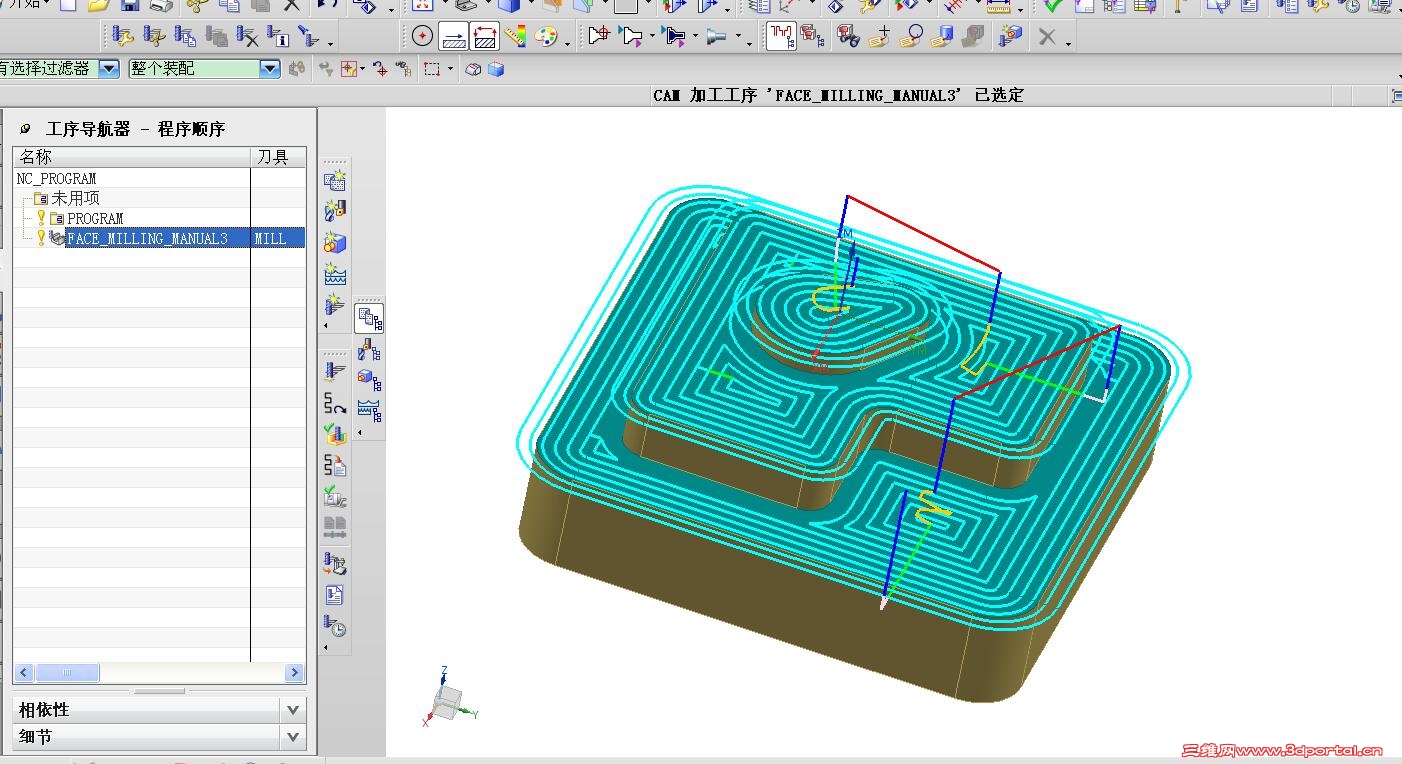Click the Shop Documentation icon
Viewport: 1402px width, 764px height.
(334, 595)
